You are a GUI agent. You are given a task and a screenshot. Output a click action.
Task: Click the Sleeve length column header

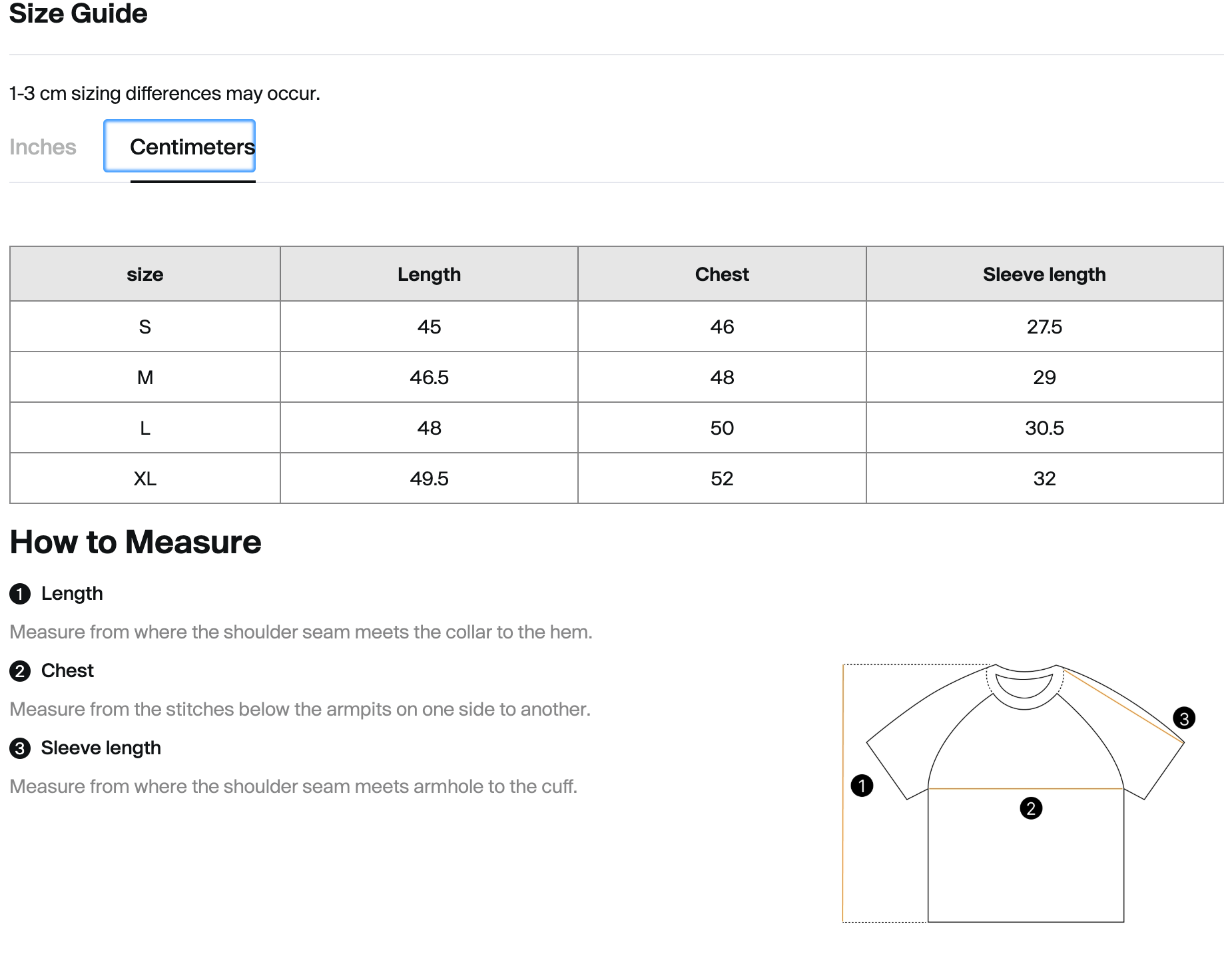[x=1044, y=274]
